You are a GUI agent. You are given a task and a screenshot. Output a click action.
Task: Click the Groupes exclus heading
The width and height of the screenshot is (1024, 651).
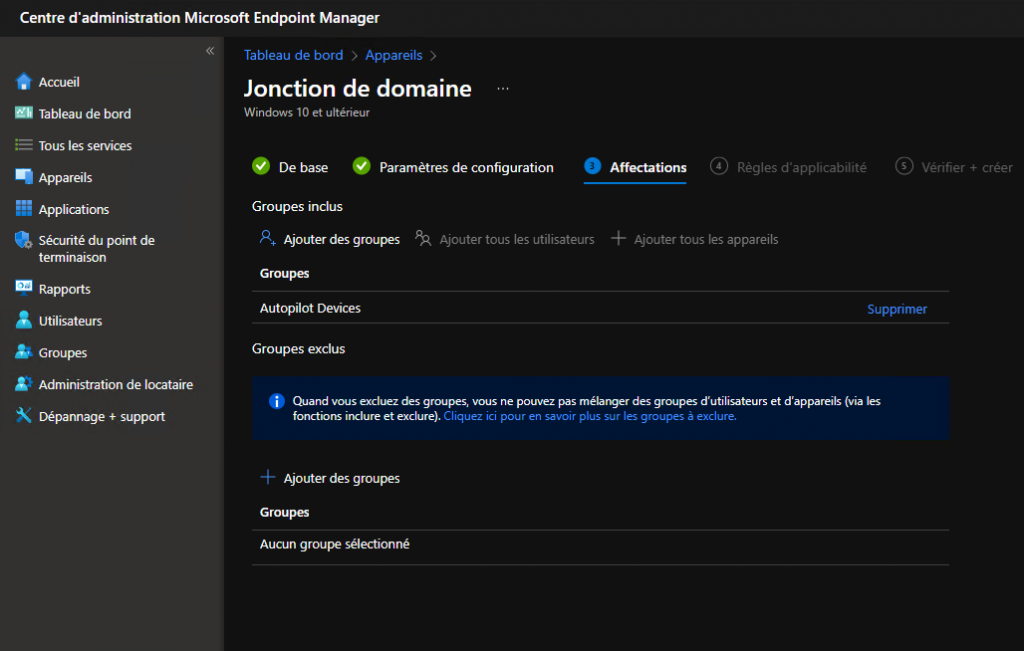298,349
